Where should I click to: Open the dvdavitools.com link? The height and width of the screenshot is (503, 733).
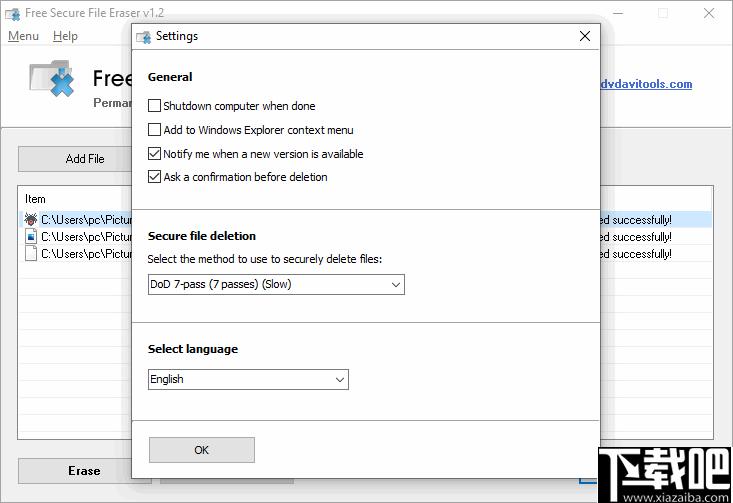(x=646, y=84)
